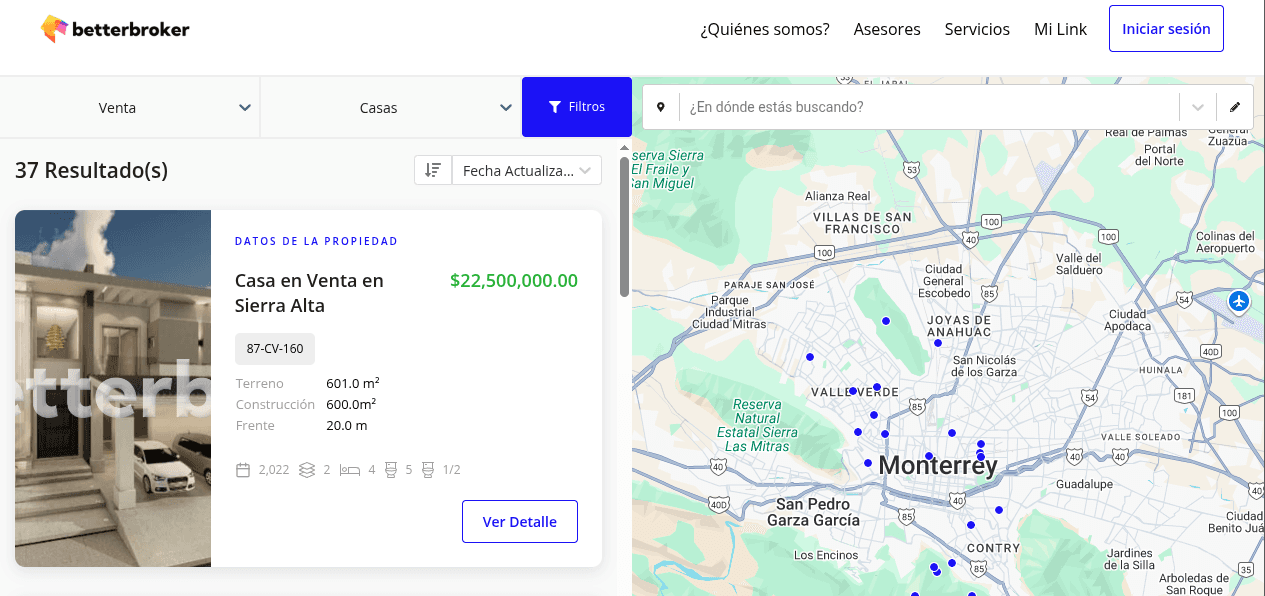This screenshot has height=596, width=1265.
Task: Click the sort order icon button
Action: point(433,171)
